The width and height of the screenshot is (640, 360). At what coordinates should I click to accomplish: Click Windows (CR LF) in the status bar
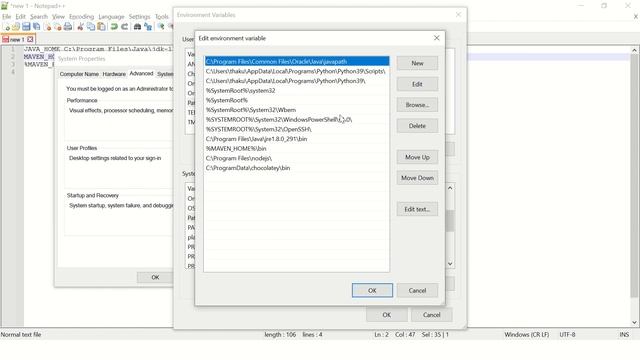[527, 335]
